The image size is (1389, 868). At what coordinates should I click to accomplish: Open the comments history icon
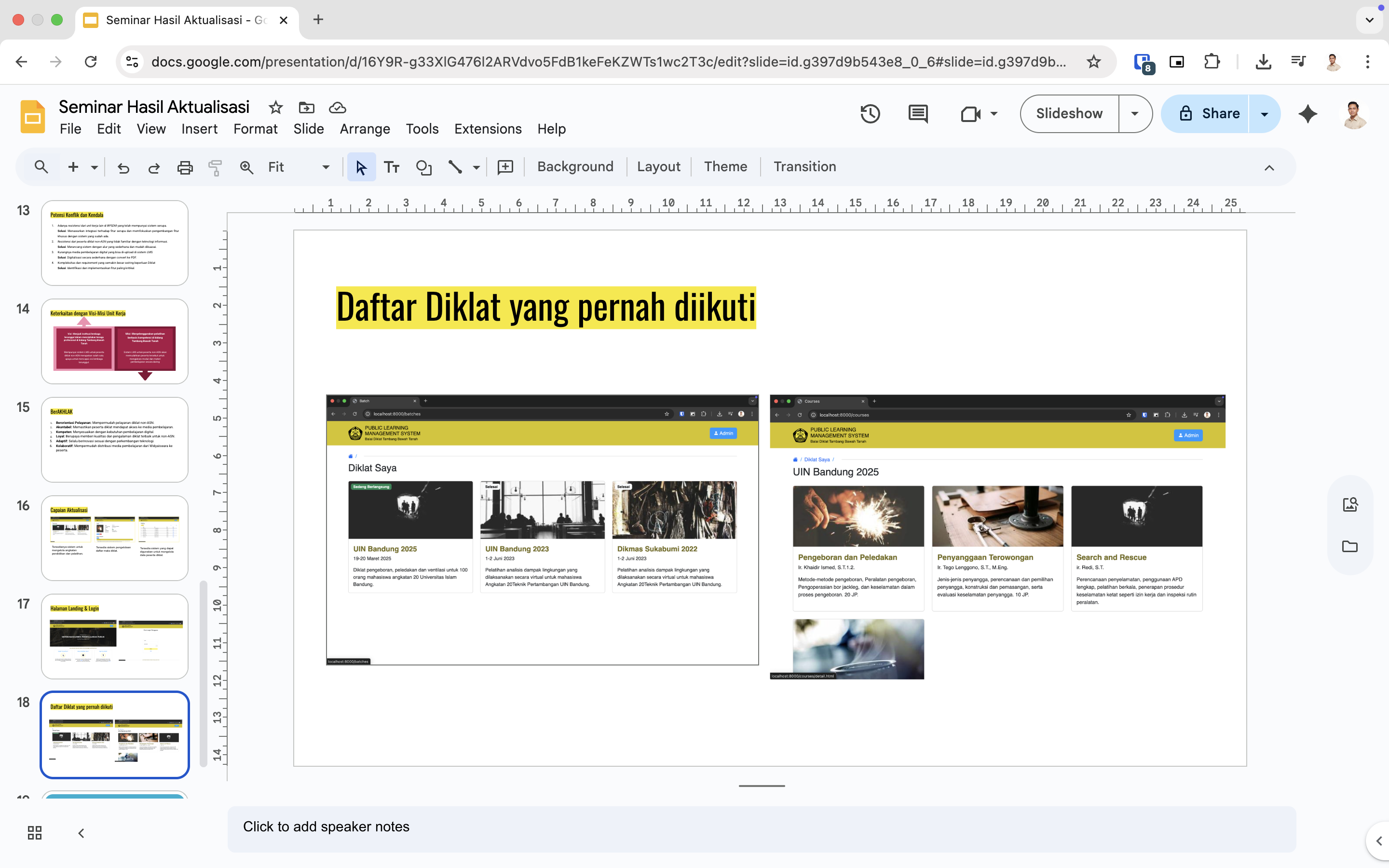(x=918, y=114)
